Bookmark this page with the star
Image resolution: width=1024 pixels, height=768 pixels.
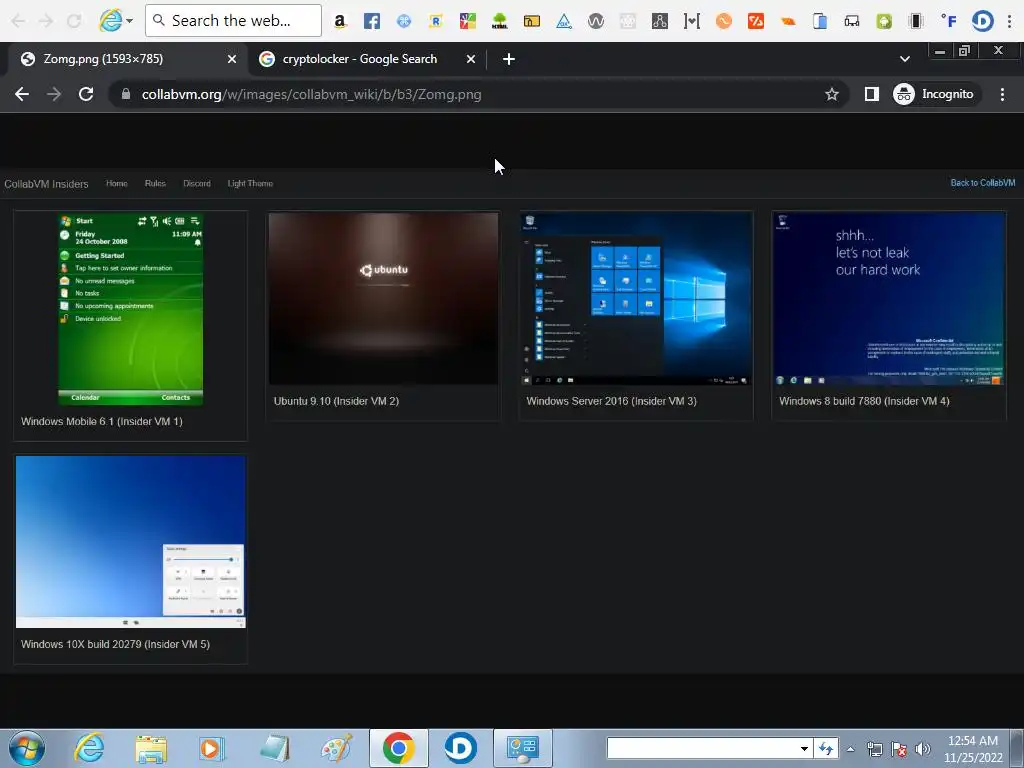831,94
